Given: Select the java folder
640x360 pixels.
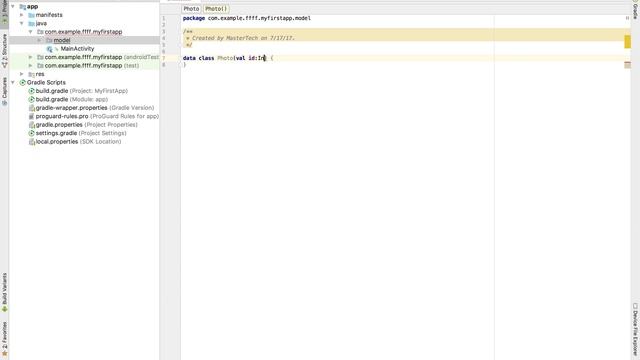Looking at the screenshot, I should point(41,23).
